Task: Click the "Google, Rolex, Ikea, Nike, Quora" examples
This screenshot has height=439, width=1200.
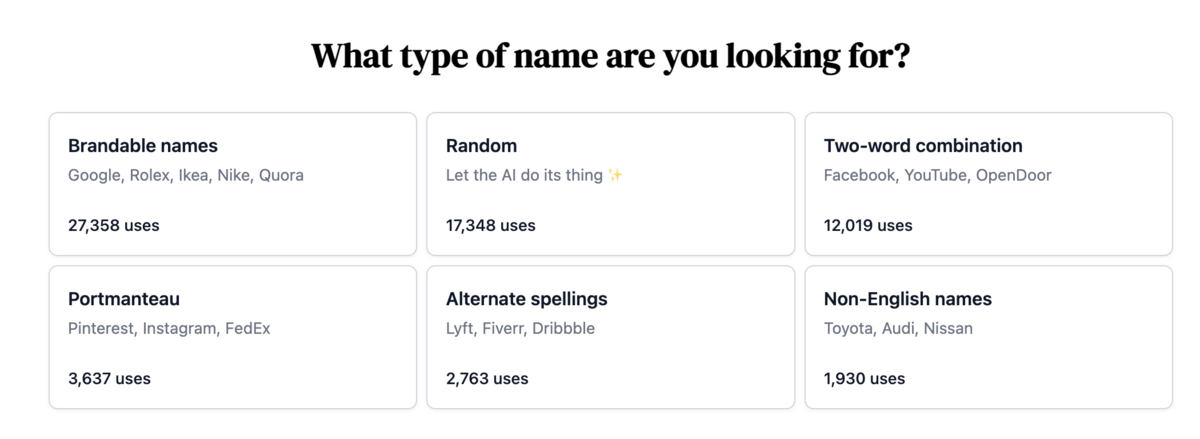Action: click(186, 175)
